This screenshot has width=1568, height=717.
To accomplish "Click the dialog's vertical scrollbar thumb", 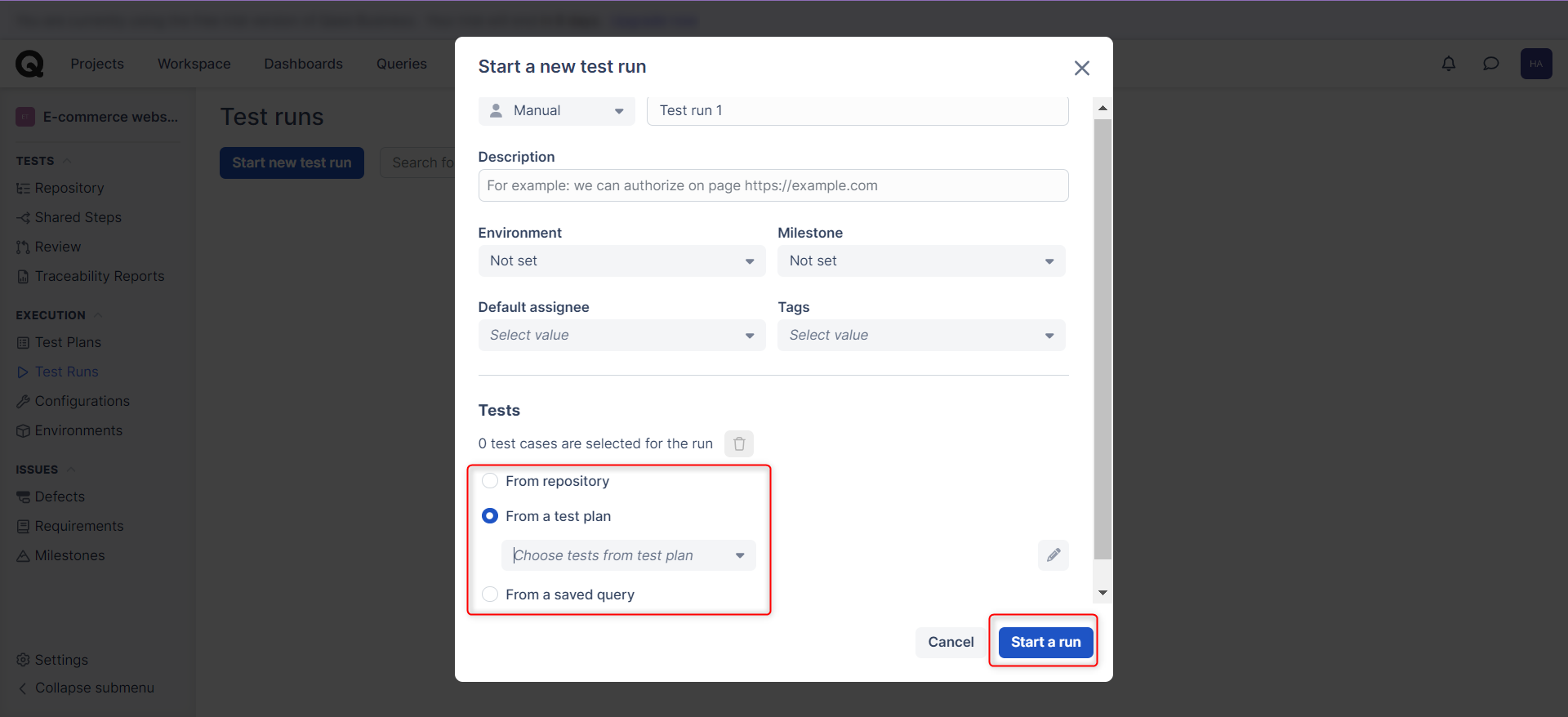I will pos(1102,339).
